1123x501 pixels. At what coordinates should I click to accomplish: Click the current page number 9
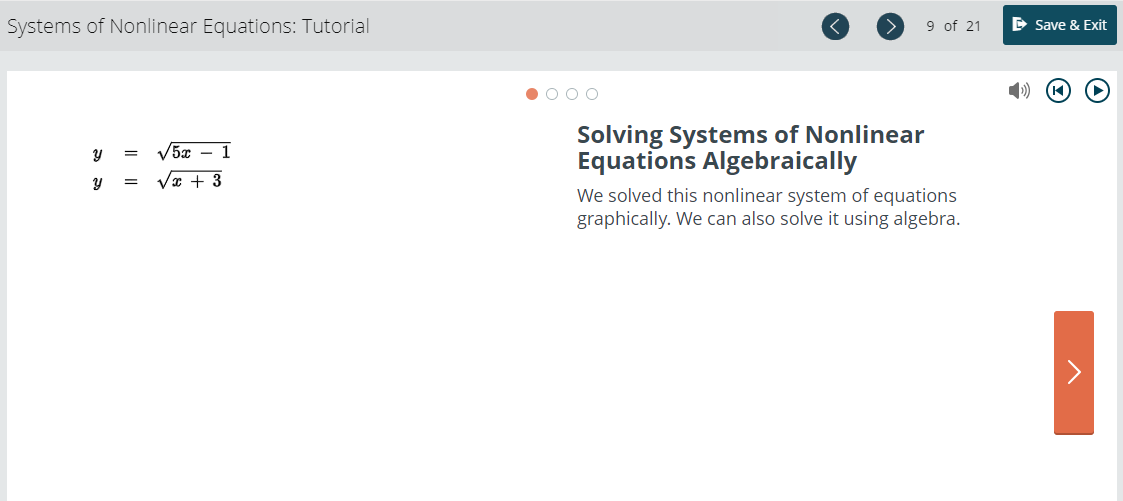click(930, 26)
